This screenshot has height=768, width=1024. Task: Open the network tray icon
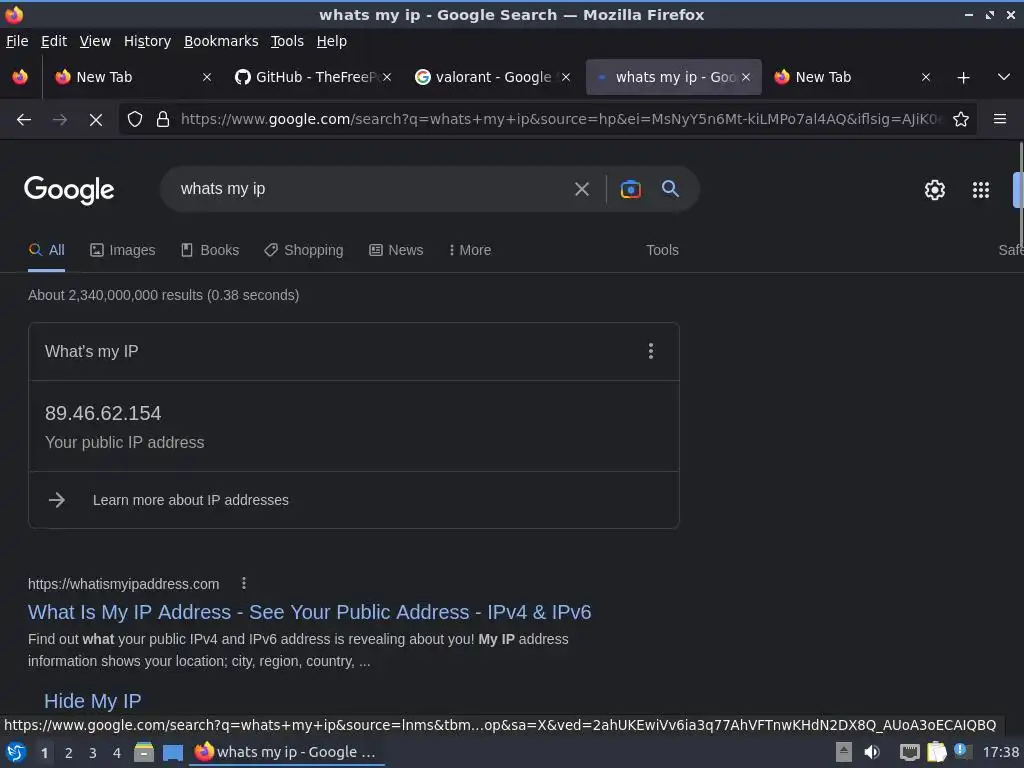click(x=909, y=752)
